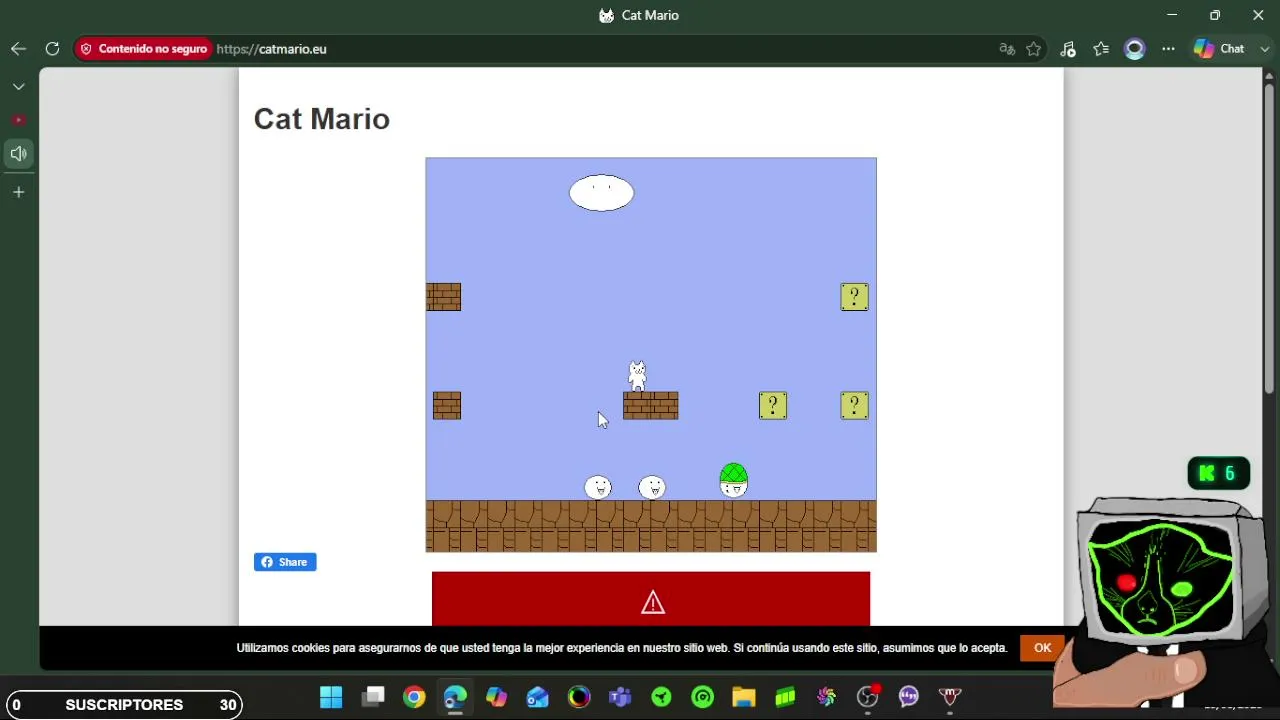This screenshot has width=1280, height=720.
Task: Open File Explorer from the taskbar
Action: tap(743, 697)
